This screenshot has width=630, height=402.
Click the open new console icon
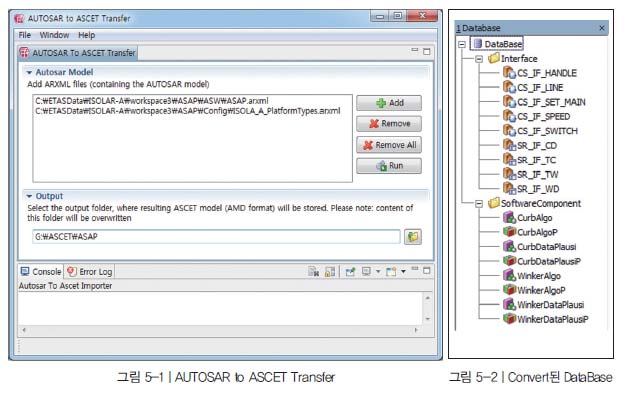[391, 272]
